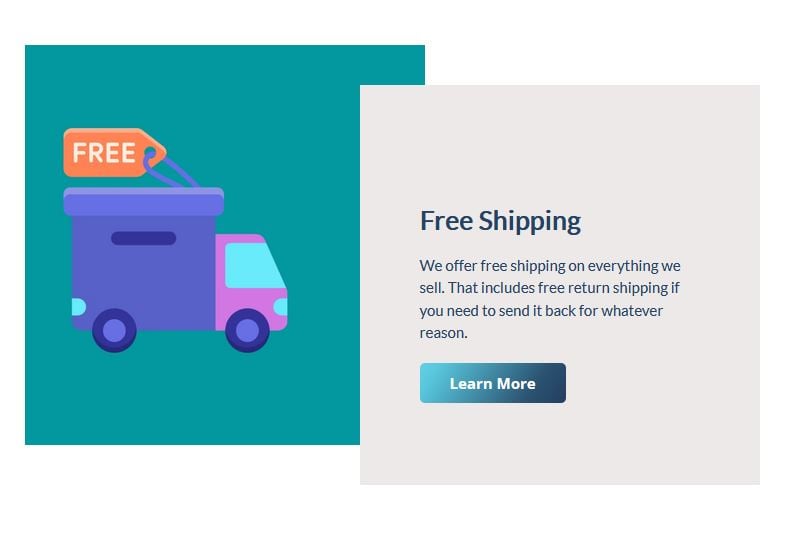This screenshot has width=790, height=540.
Task: Click the word 'reason.' ending the paragraph
Action: 443,332
